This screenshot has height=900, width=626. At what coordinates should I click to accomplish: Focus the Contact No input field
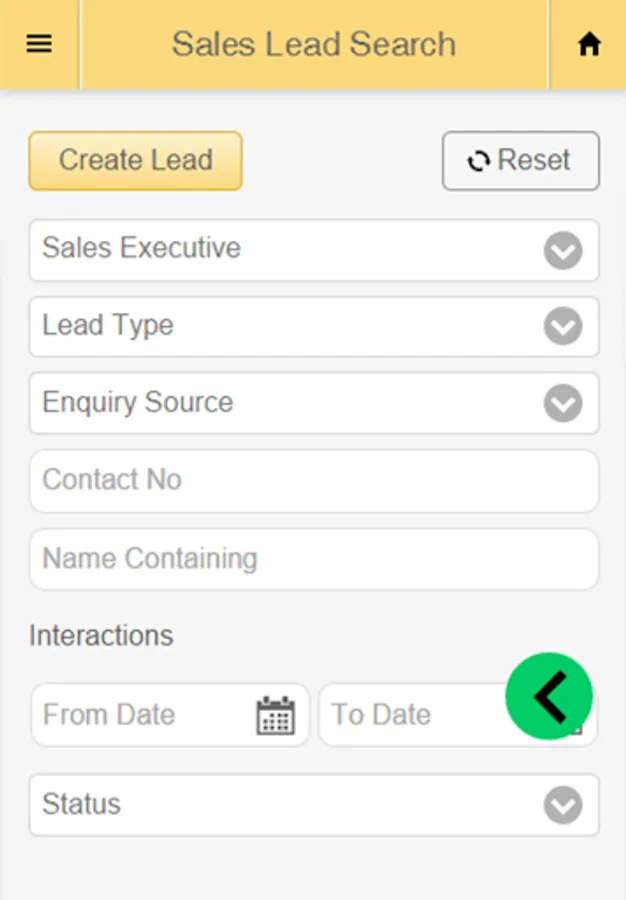click(313, 480)
